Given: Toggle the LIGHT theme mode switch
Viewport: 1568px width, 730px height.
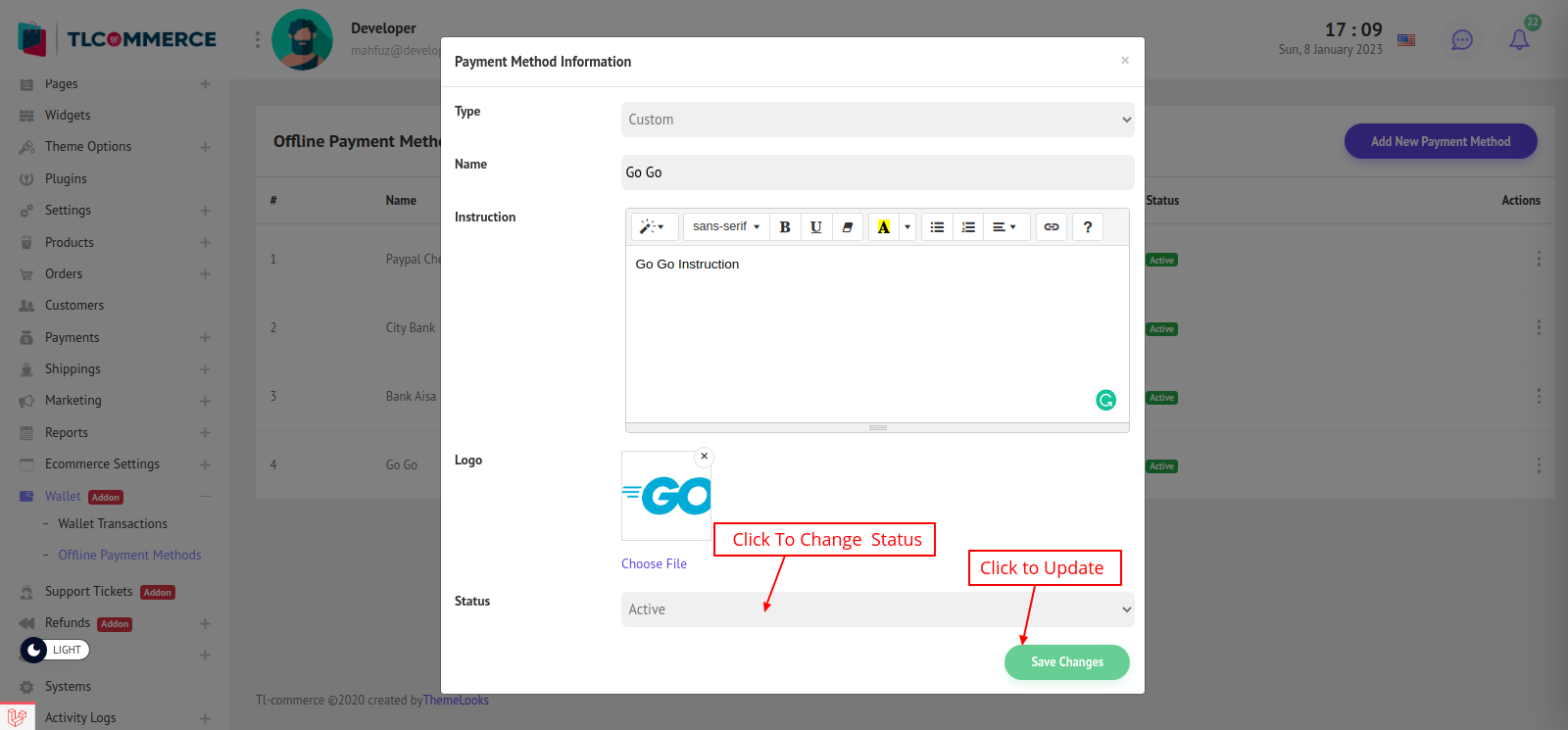Looking at the screenshot, I should coord(55,650).
